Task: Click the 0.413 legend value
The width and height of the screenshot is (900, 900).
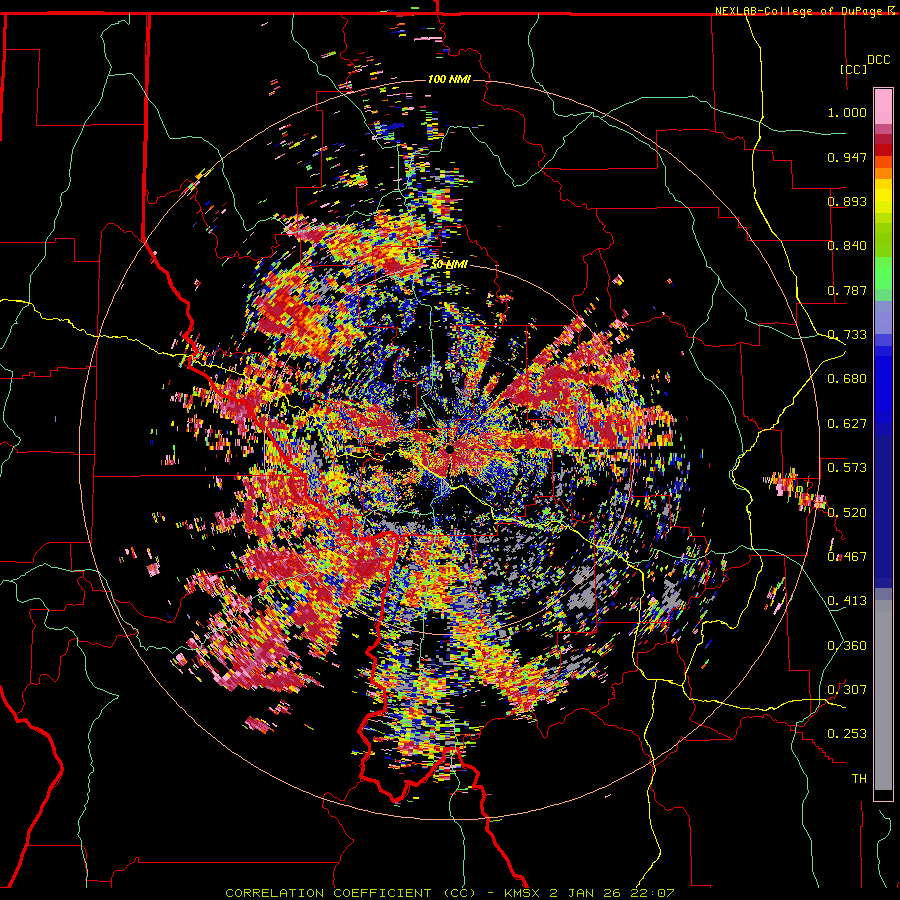Action: 847,601
